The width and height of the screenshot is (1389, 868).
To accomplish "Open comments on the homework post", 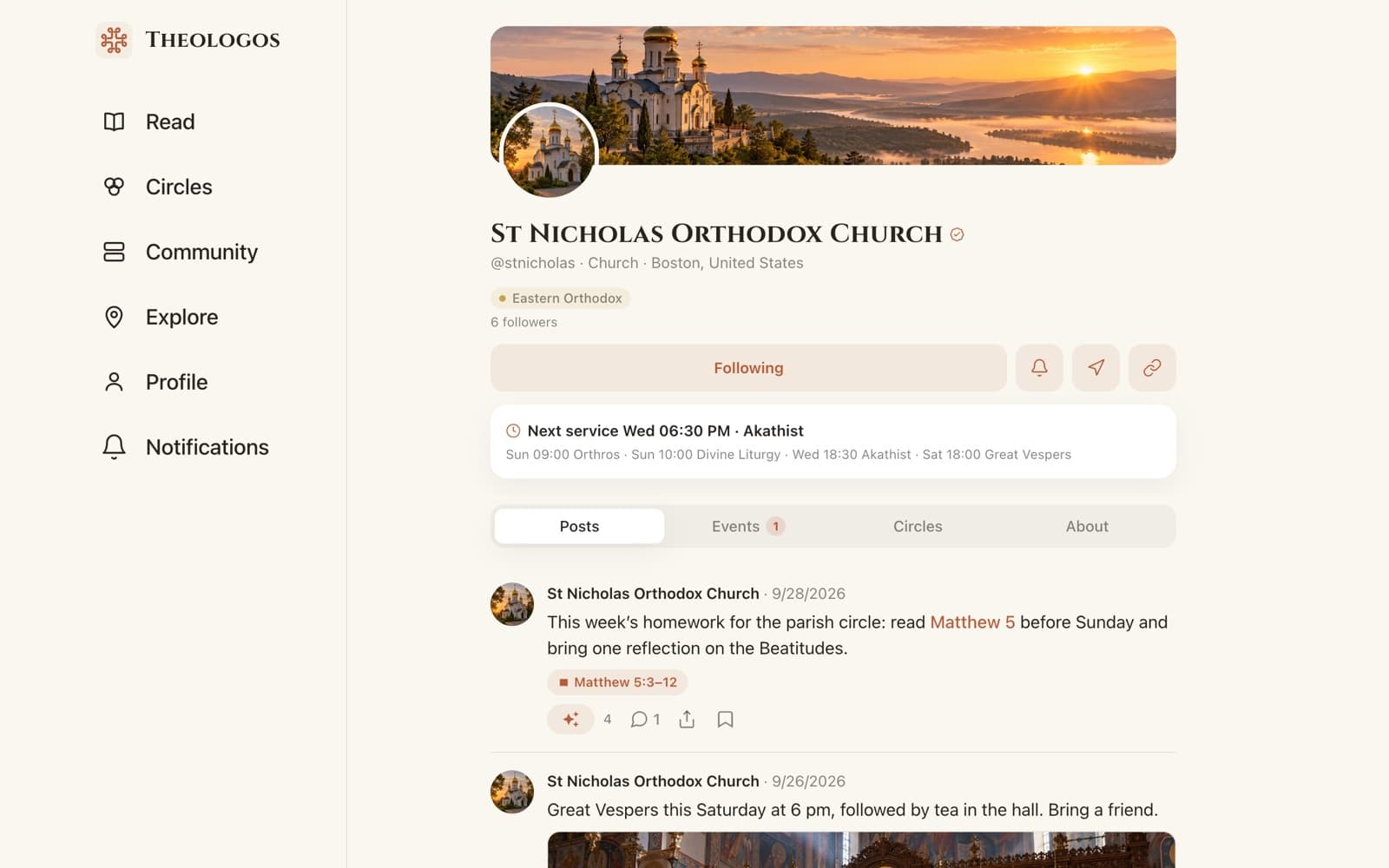I will pos(645,720).
